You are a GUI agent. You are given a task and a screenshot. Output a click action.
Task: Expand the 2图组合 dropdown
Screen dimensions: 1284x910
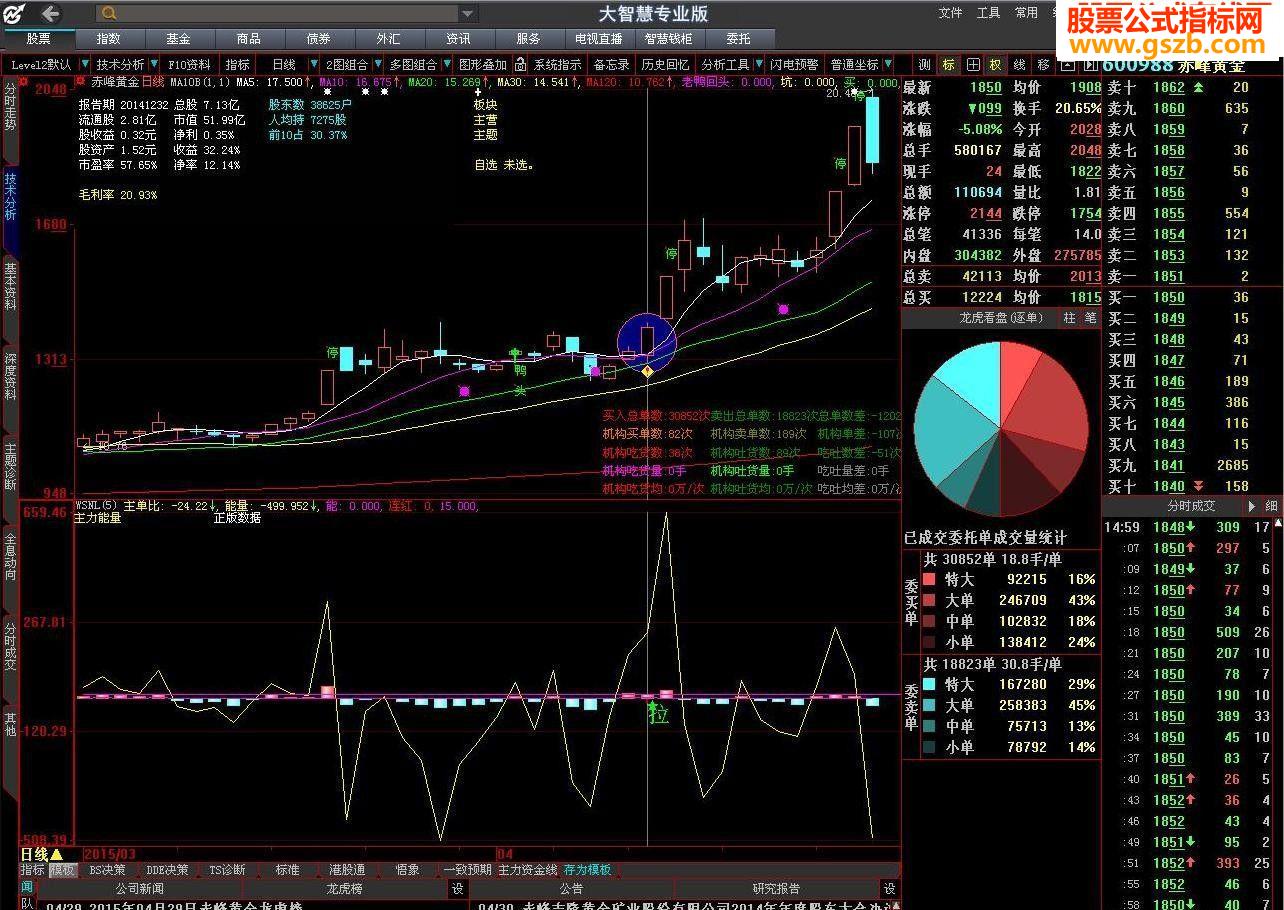click(378, 65)
